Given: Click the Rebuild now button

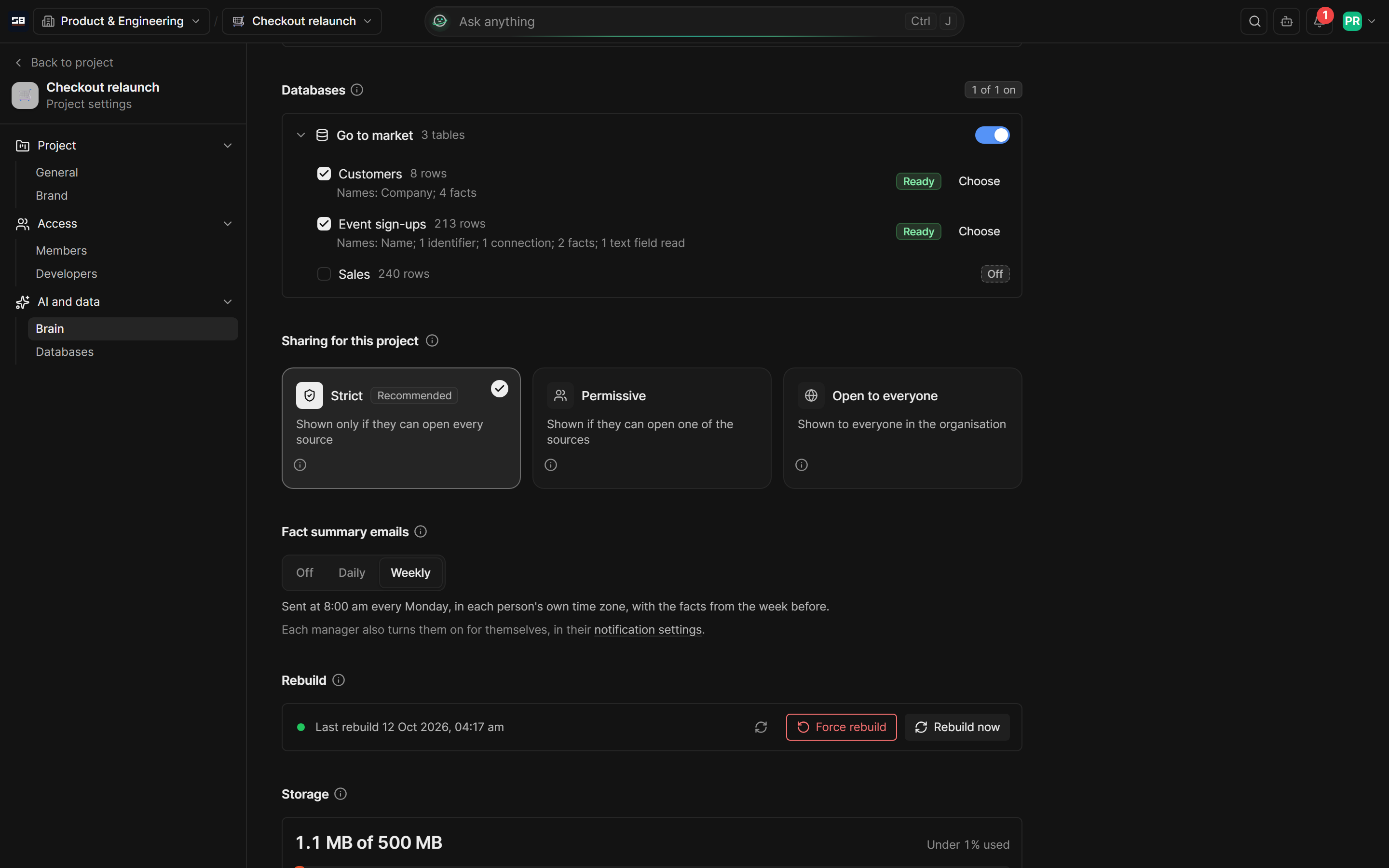Looking at the screenshot, I should click(957, 727).
